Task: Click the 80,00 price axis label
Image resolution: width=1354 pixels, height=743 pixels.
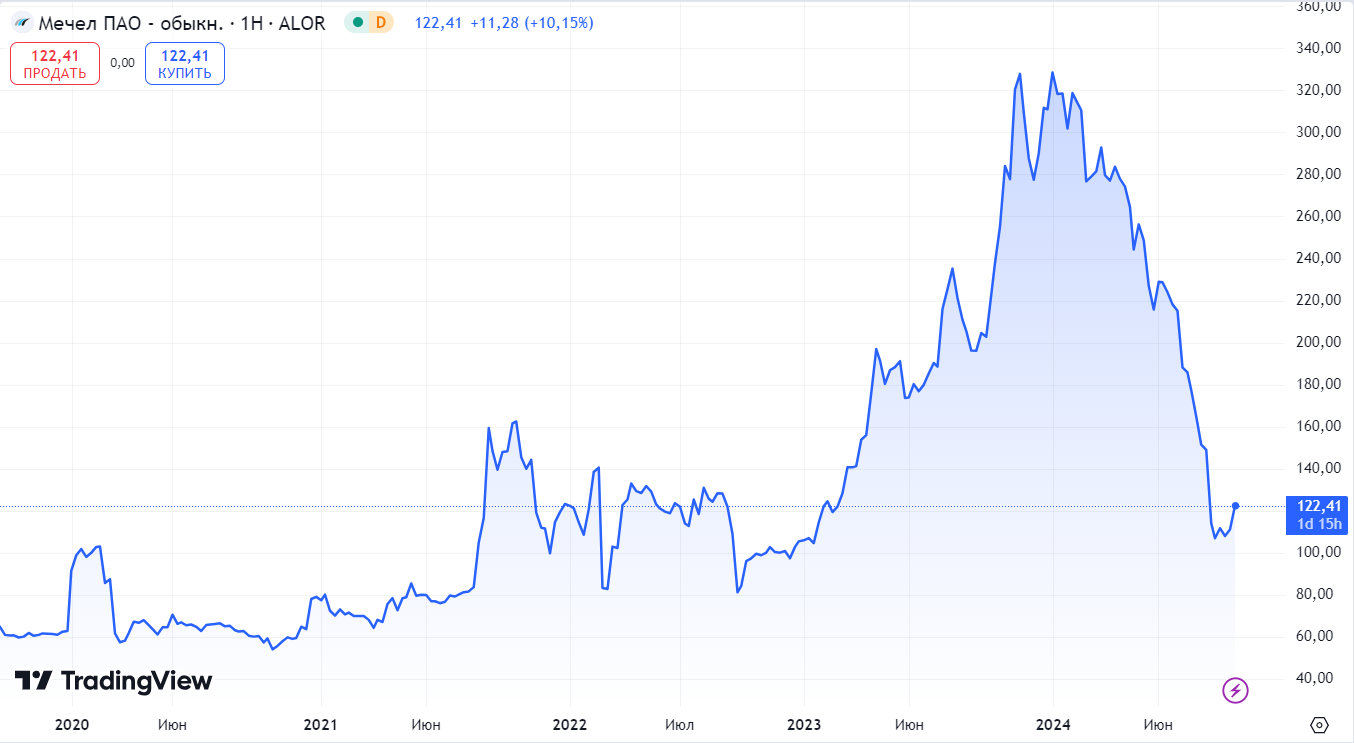Action: pyautogui.click(x=1315, y=594)
